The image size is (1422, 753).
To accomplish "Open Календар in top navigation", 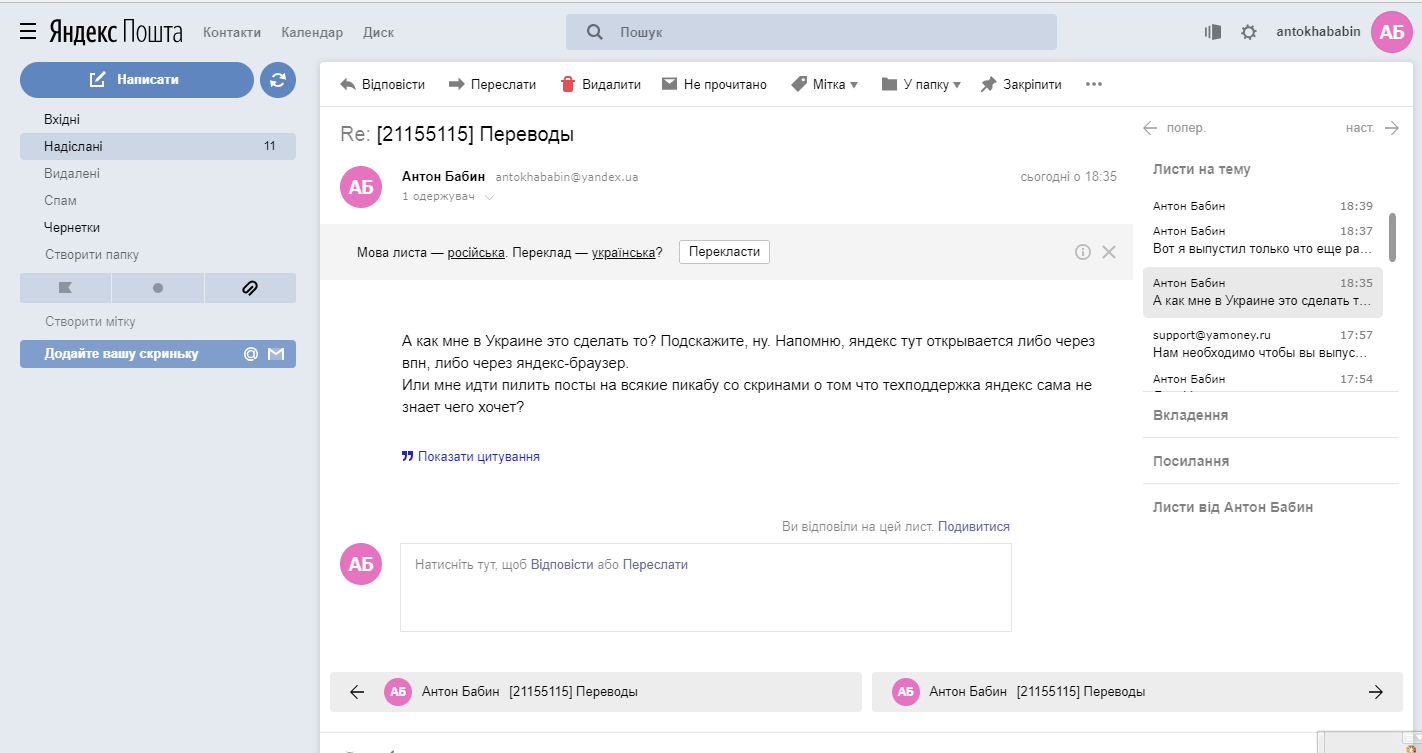I will tap(312, 32).
